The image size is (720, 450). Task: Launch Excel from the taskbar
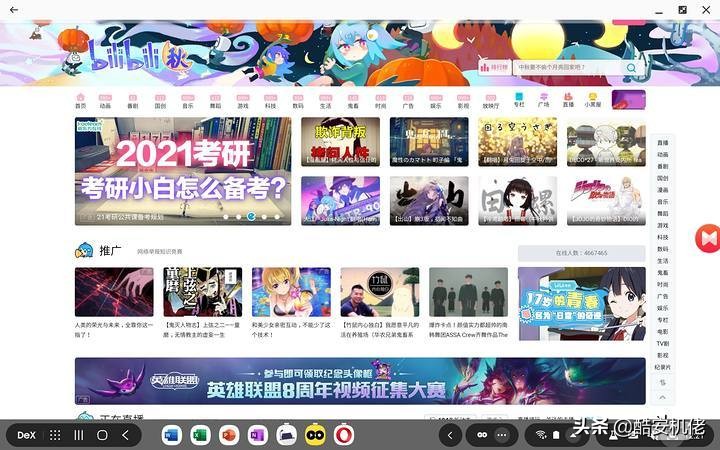200,435
